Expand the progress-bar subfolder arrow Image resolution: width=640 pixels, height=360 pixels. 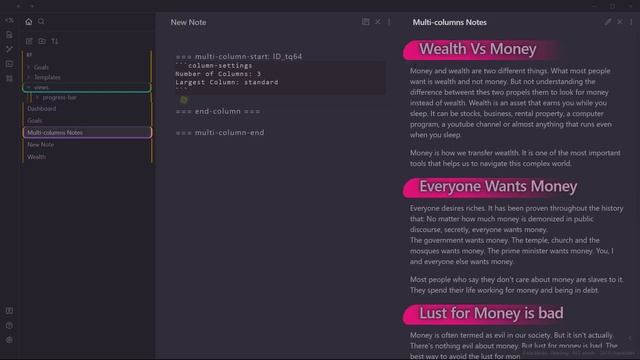[x=38, y=98]
